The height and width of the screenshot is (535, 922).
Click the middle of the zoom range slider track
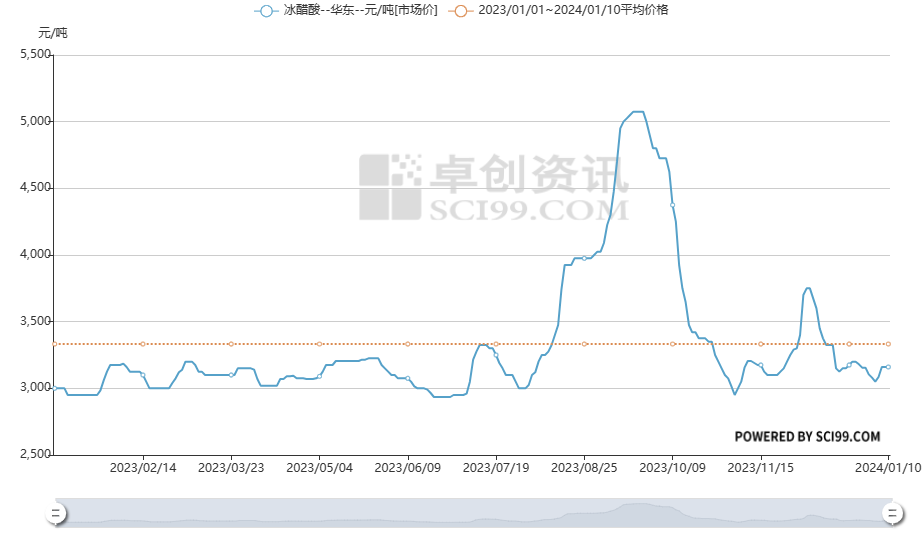click(x=474, y=511)
